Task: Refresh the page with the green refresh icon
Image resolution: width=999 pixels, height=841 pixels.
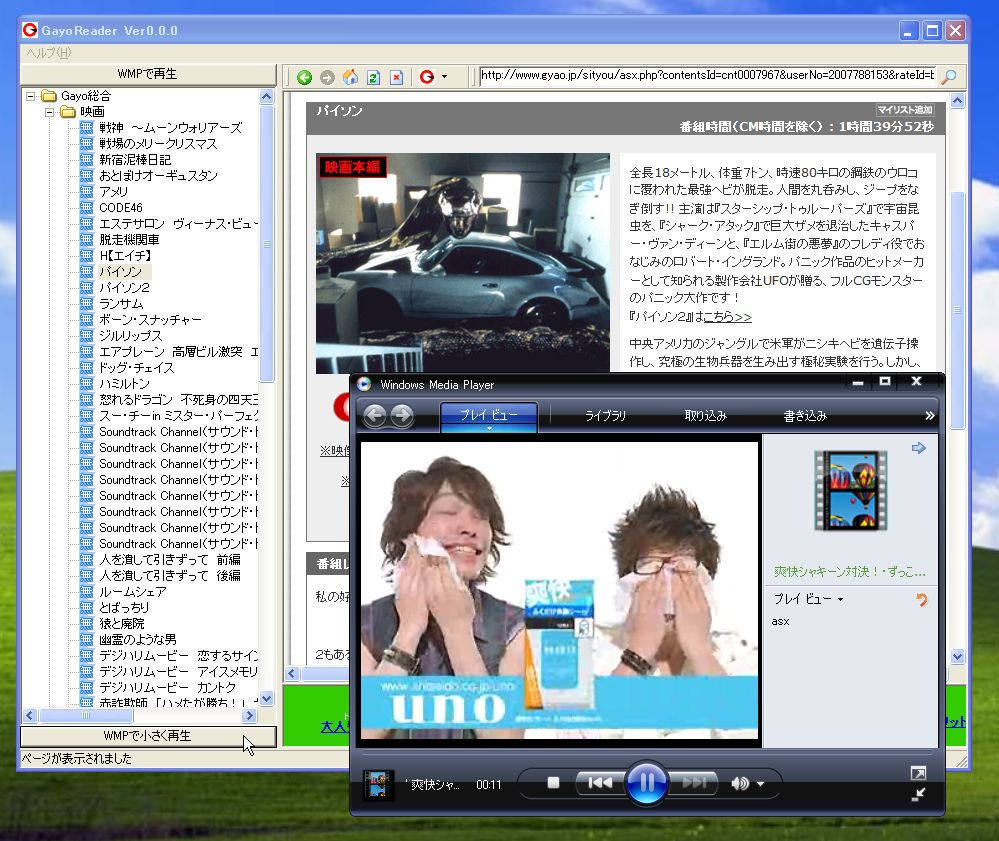Action: pos(373,77)
